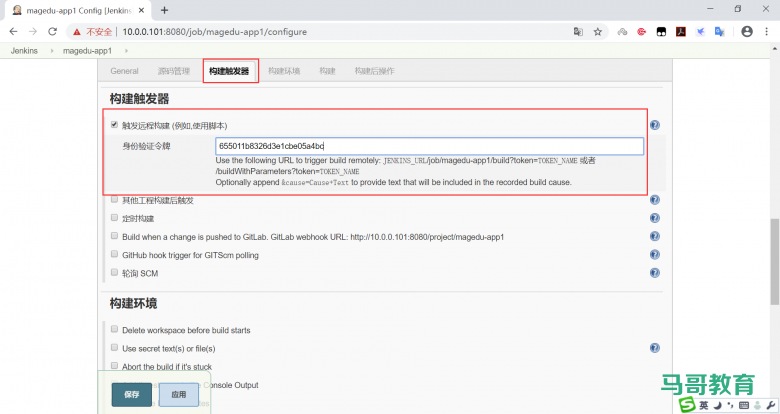Screen dimensions: 780x414
Task: Open the red circular extension icon
Action: tap(642, 32)
